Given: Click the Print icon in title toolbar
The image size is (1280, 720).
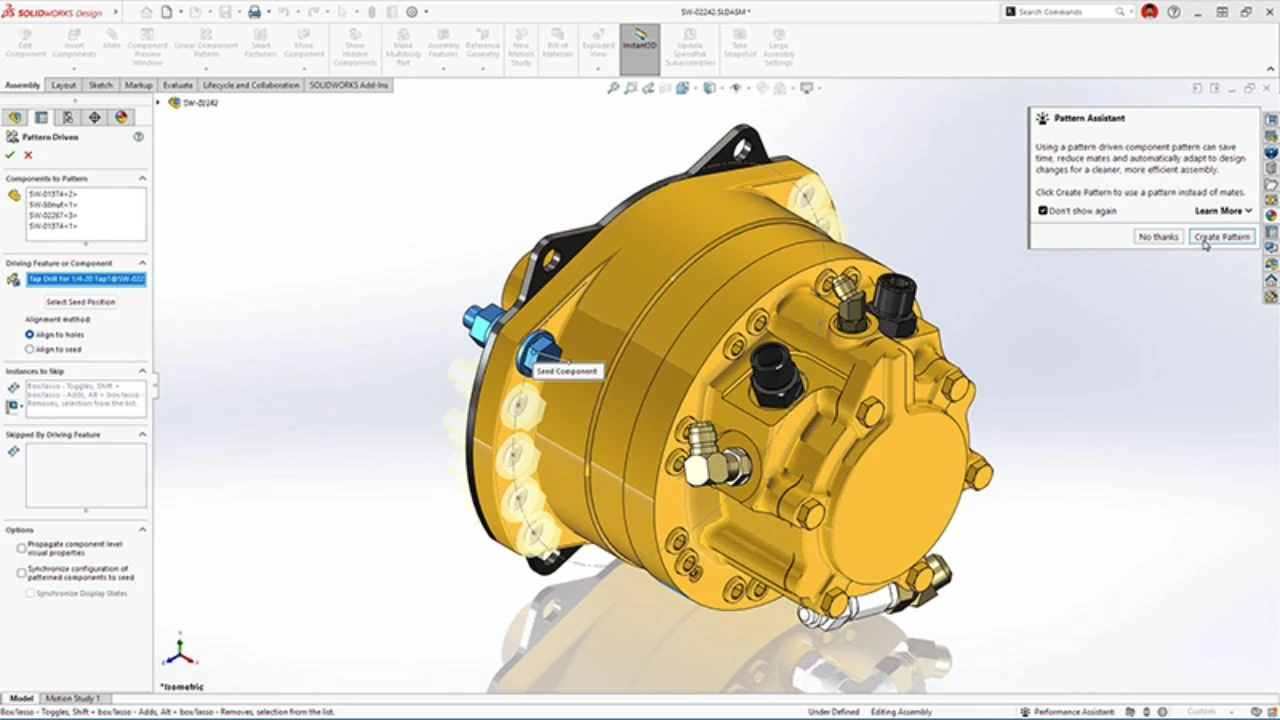Looking at the screenshot, I should (x=255, y=12).
